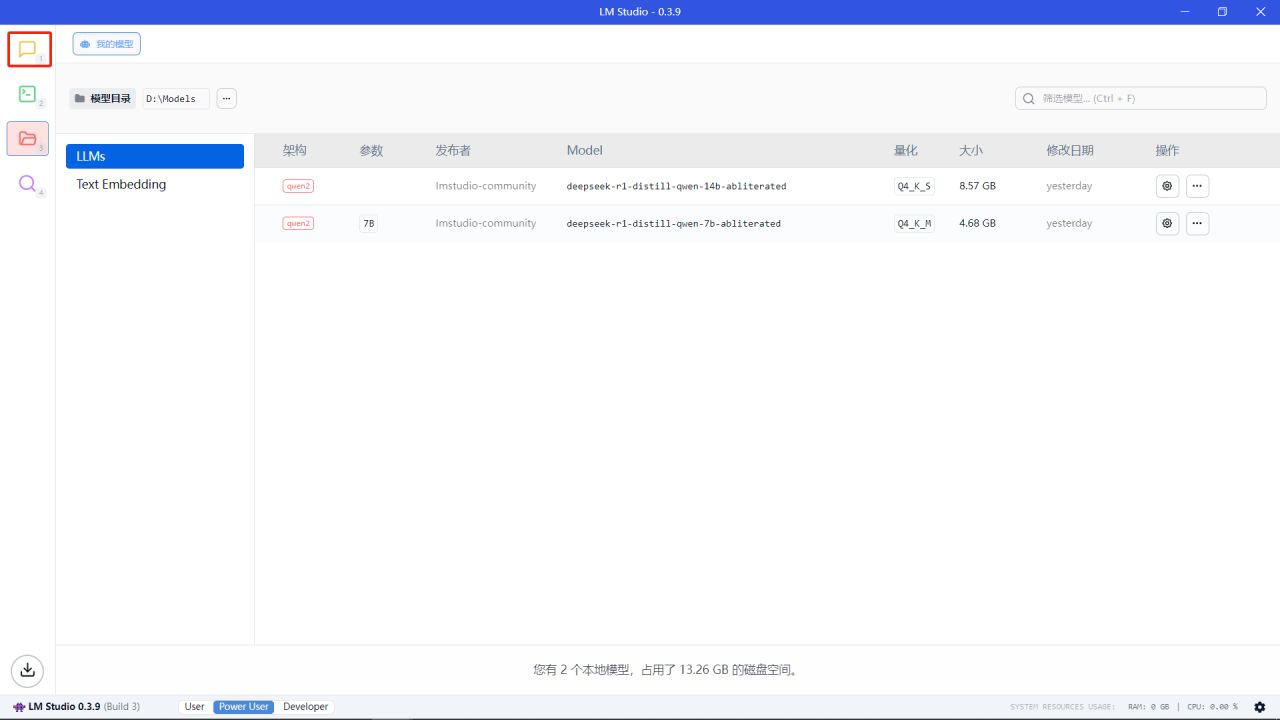Open the Discover search view in sidebar
Screen dimensions: 1280x720
(28, 183)
